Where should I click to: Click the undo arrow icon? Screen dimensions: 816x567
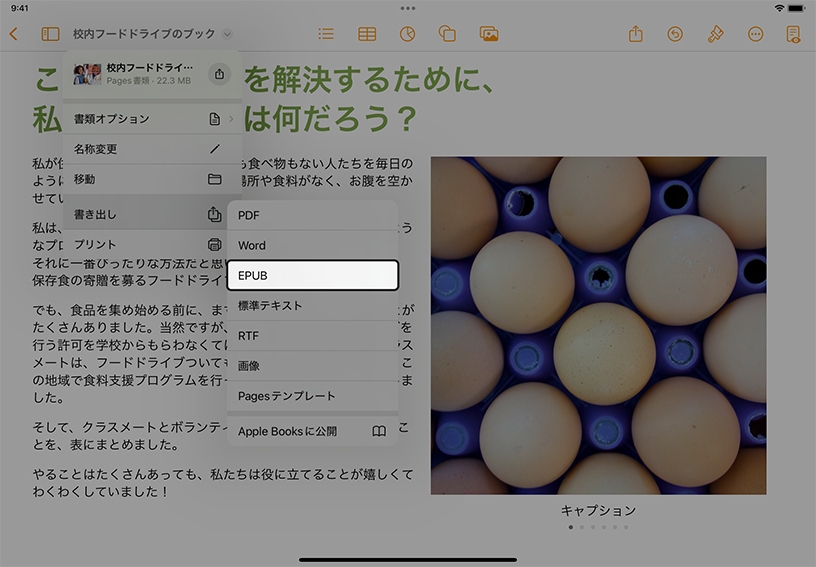(x=675, y=34)
